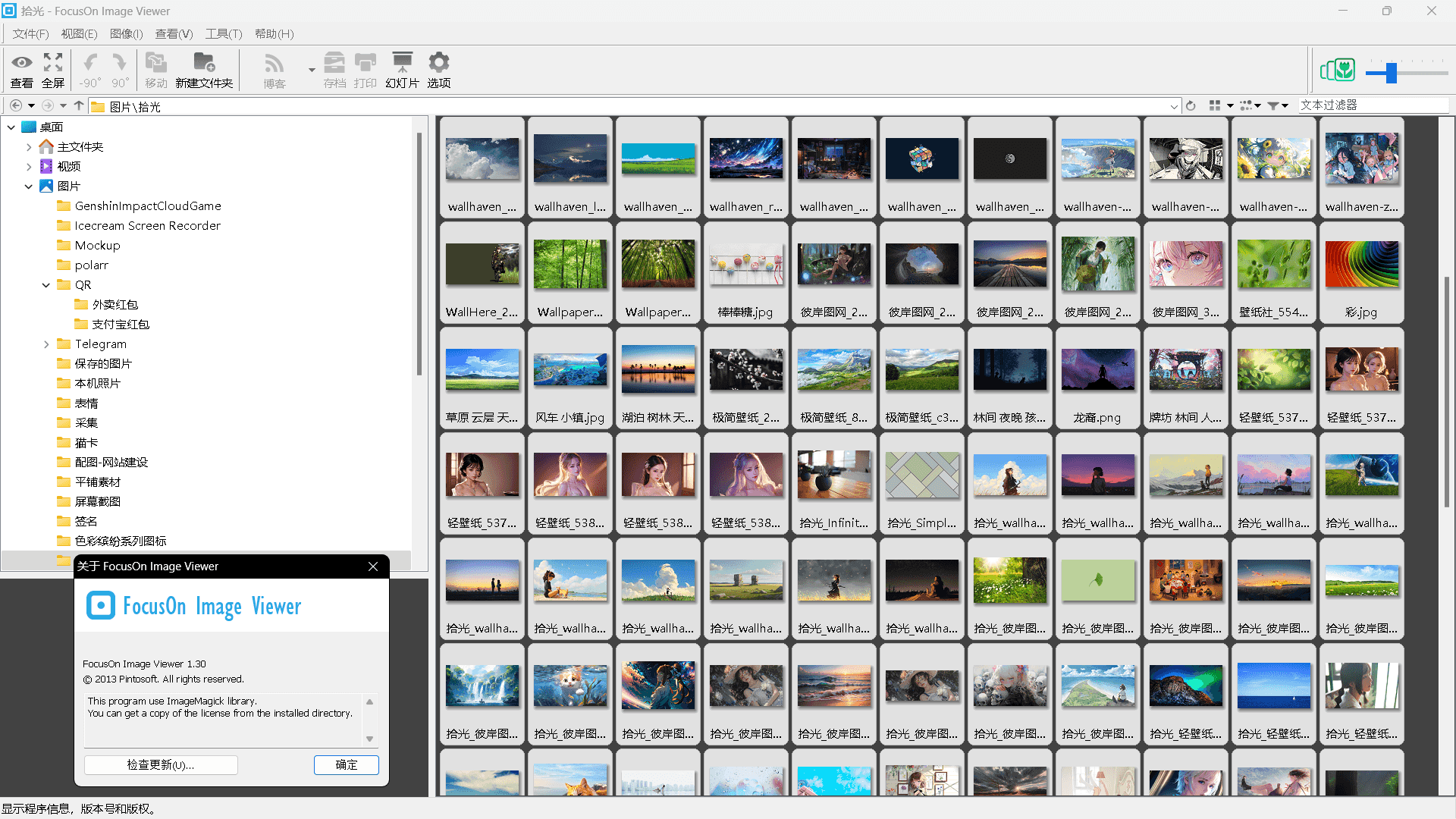This screenshot has height=819, width=1456.
Task: Refresh the folder view
Action: [x=1191, y=106]
